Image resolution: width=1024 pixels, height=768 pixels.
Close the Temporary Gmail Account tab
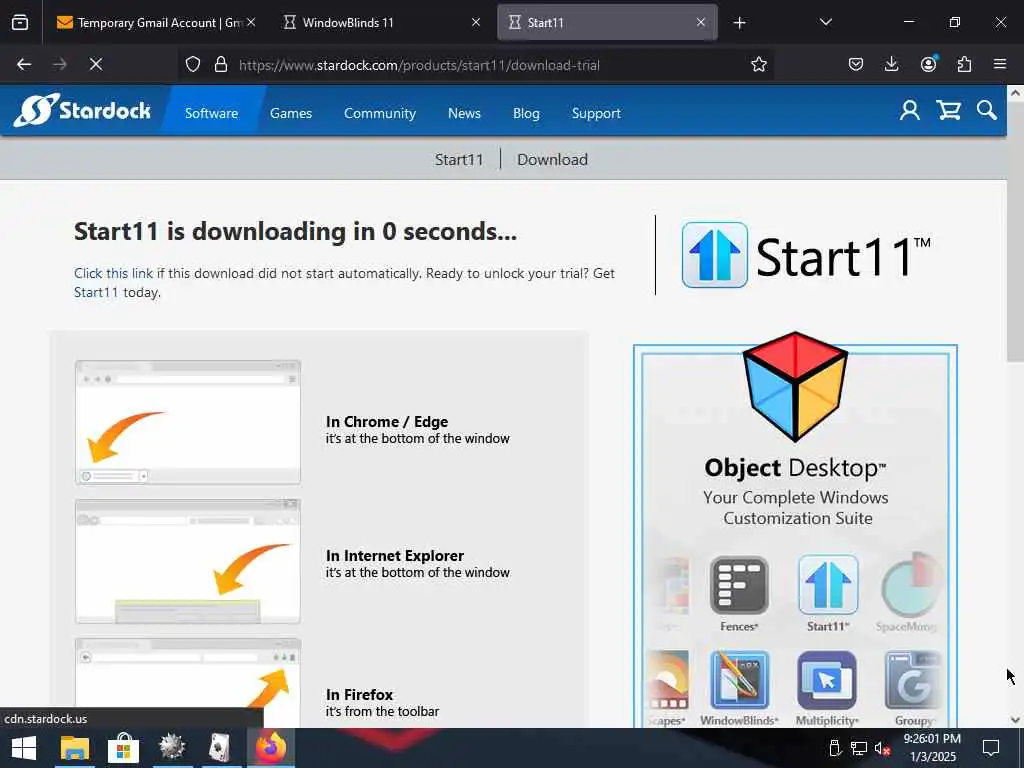(x=251, y=22)
